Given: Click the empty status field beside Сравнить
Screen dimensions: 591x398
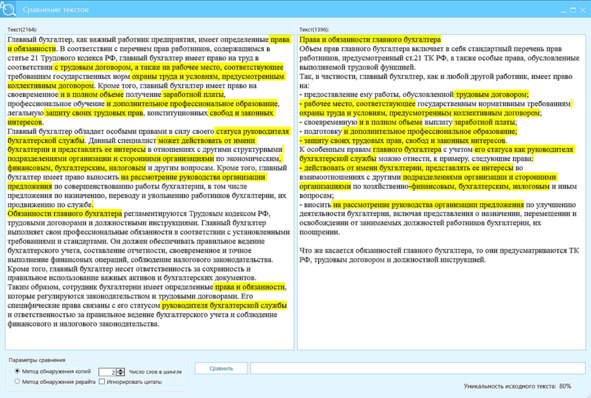Looking at the screenshot, I should click(418, 368).
